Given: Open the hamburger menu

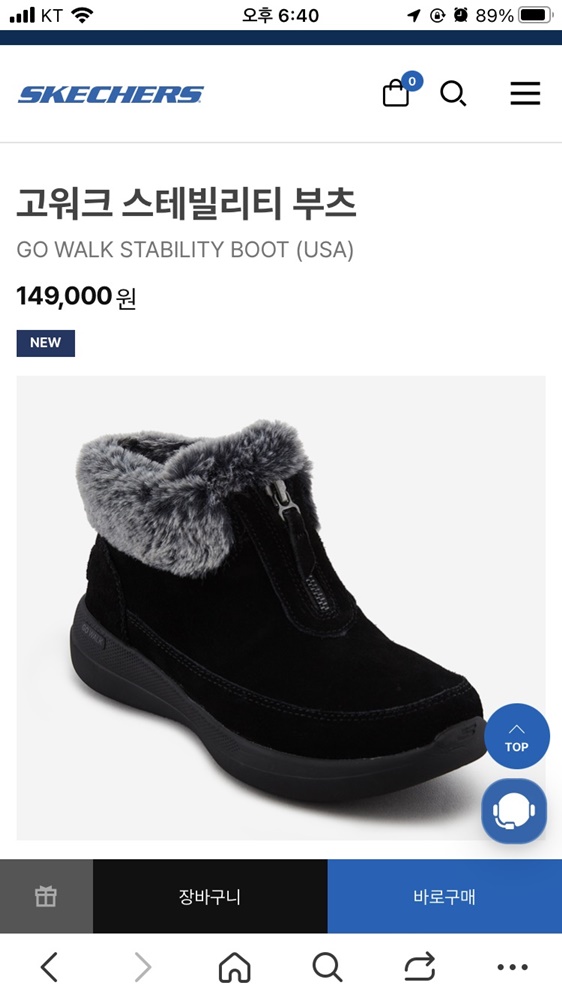Looking at the screenshot, I should pyautogui.click(x=525, y=94).
